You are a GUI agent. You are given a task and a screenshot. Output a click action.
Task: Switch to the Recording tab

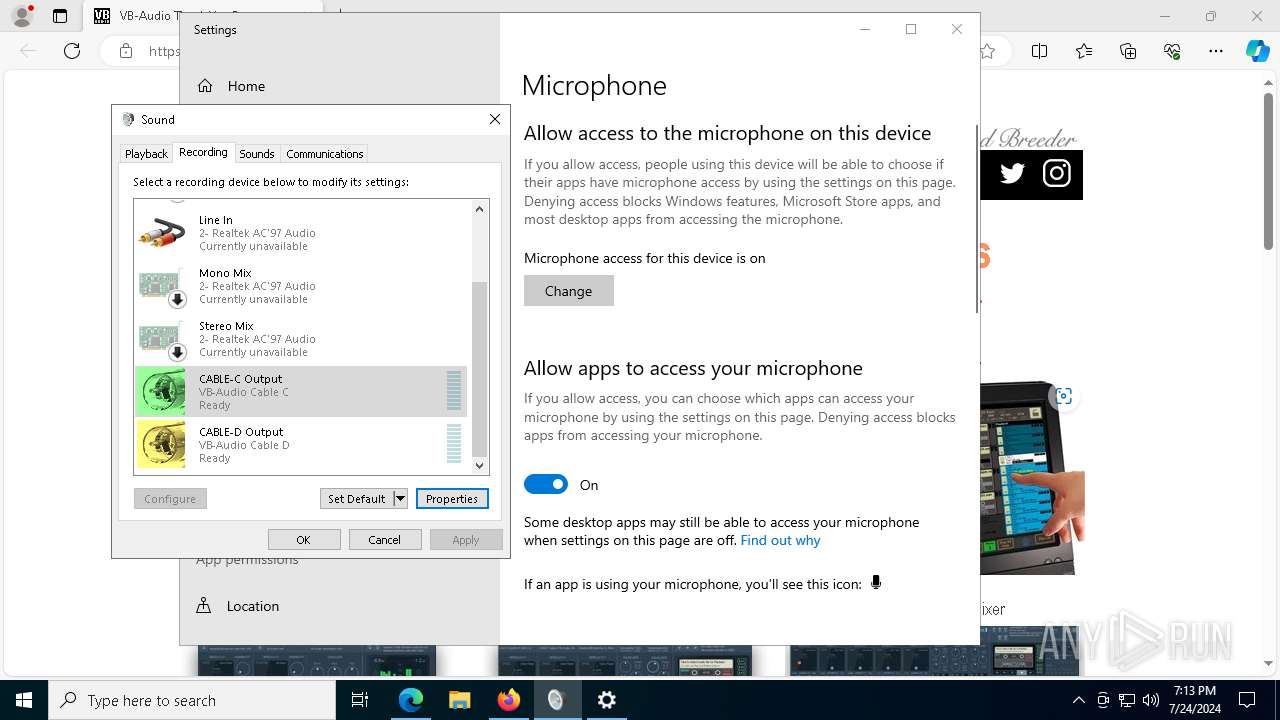click(203, 152)
